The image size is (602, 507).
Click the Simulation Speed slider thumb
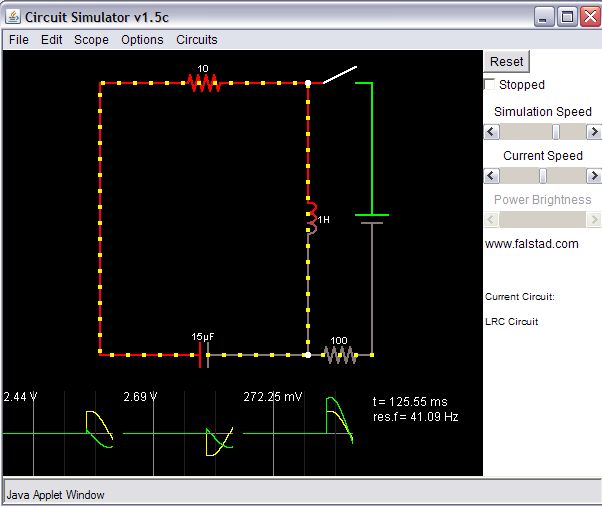556,132
